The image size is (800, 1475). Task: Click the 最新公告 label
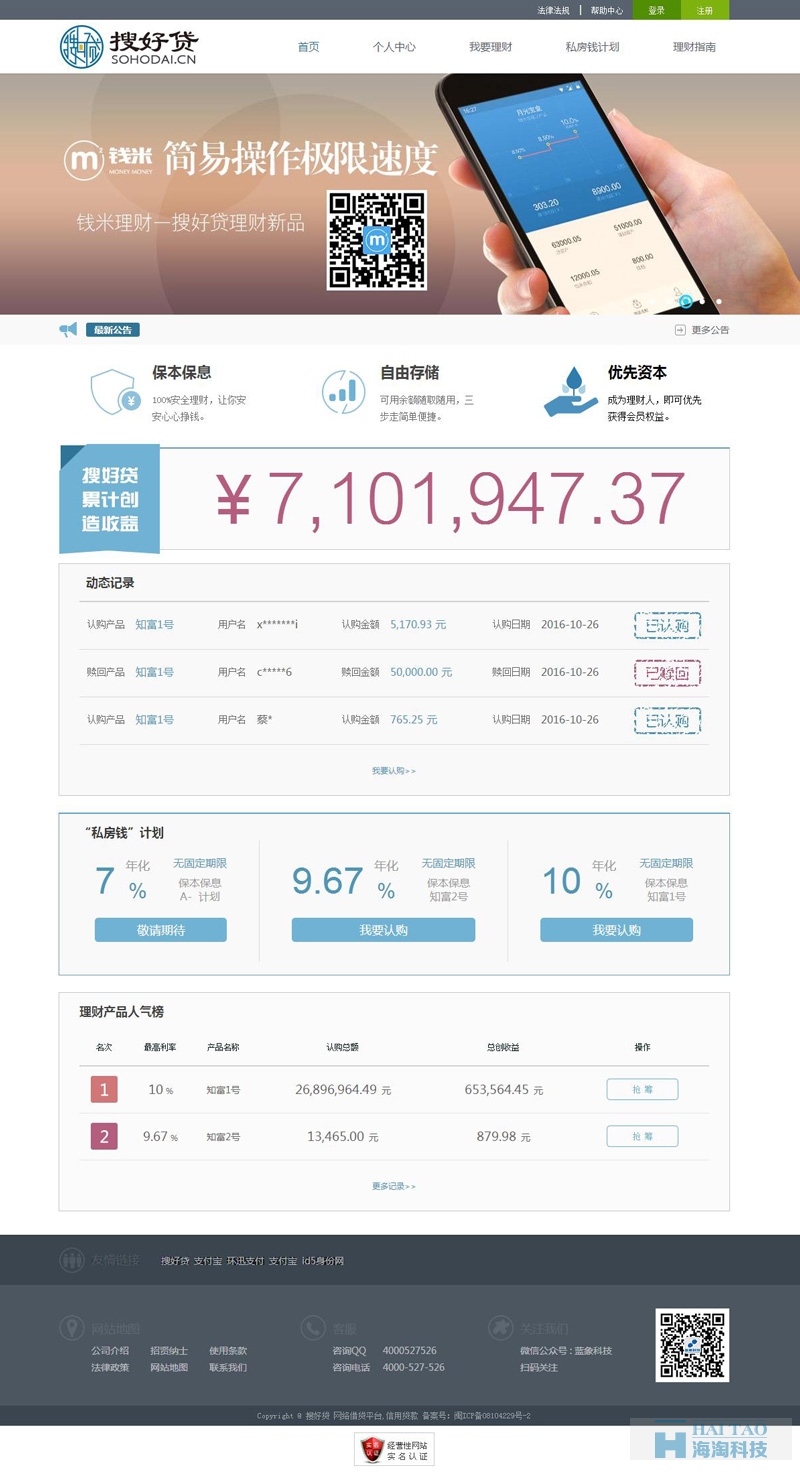113,330
